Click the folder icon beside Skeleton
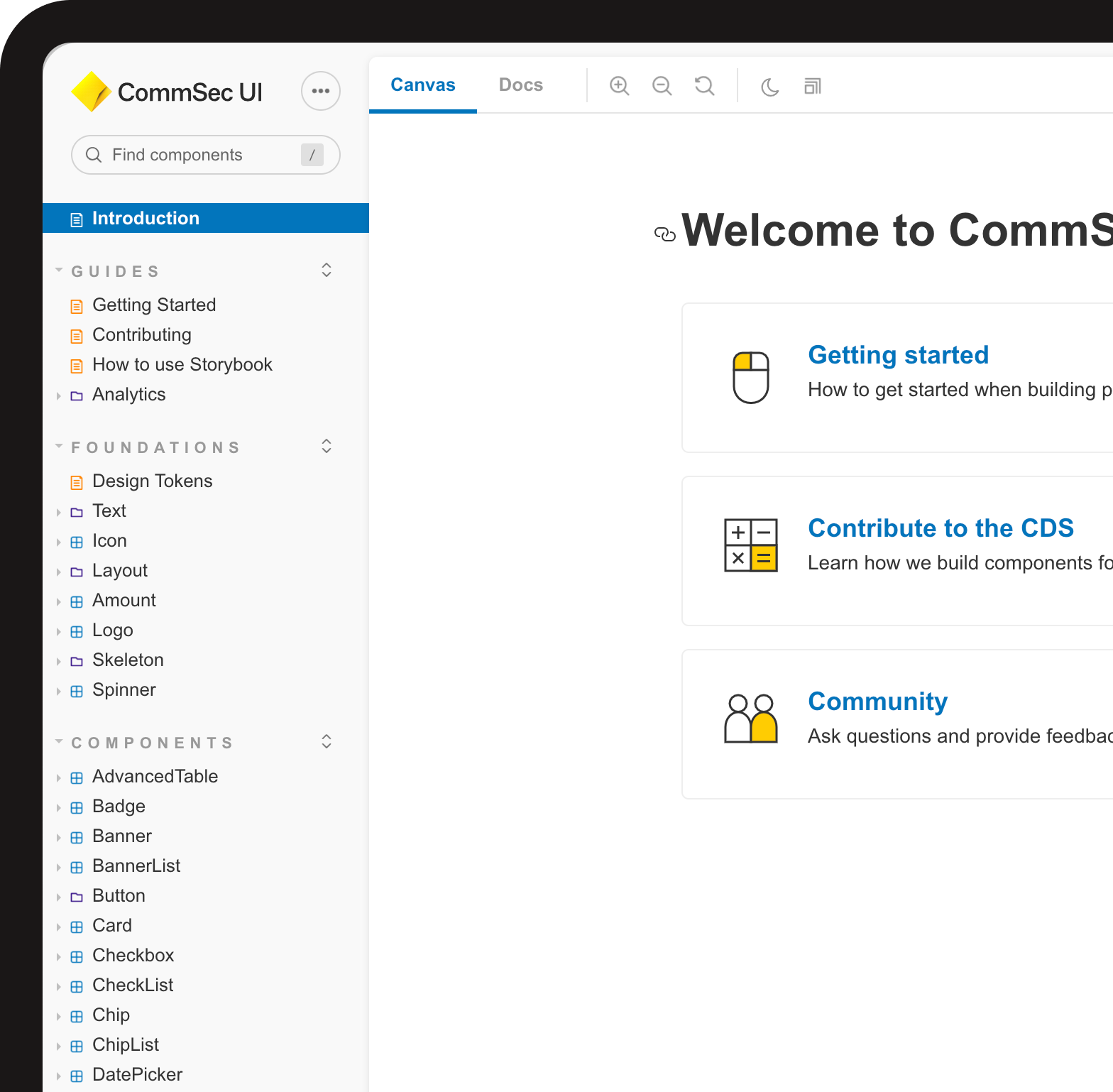Screen dimensions: 1113x1092 coord(77,662)
